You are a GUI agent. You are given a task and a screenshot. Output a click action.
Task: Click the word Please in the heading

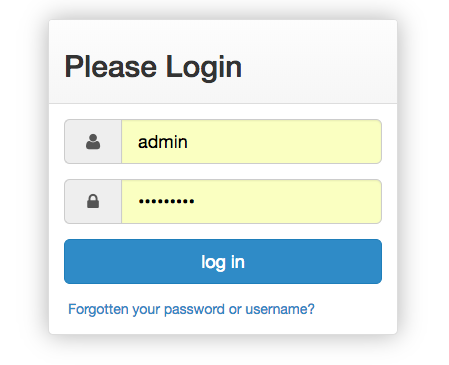(x=111, y=66)
